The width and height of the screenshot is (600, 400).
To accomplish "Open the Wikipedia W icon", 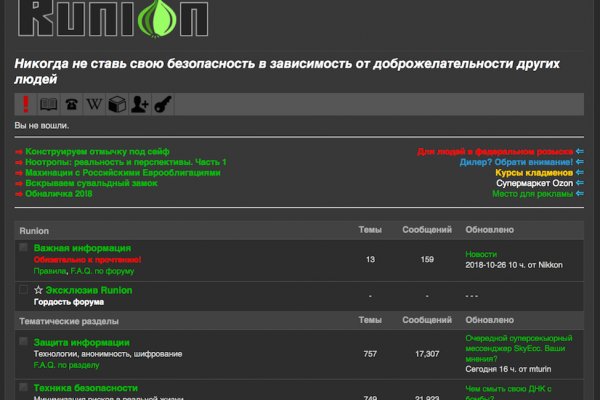I will [x=94, y=104].
